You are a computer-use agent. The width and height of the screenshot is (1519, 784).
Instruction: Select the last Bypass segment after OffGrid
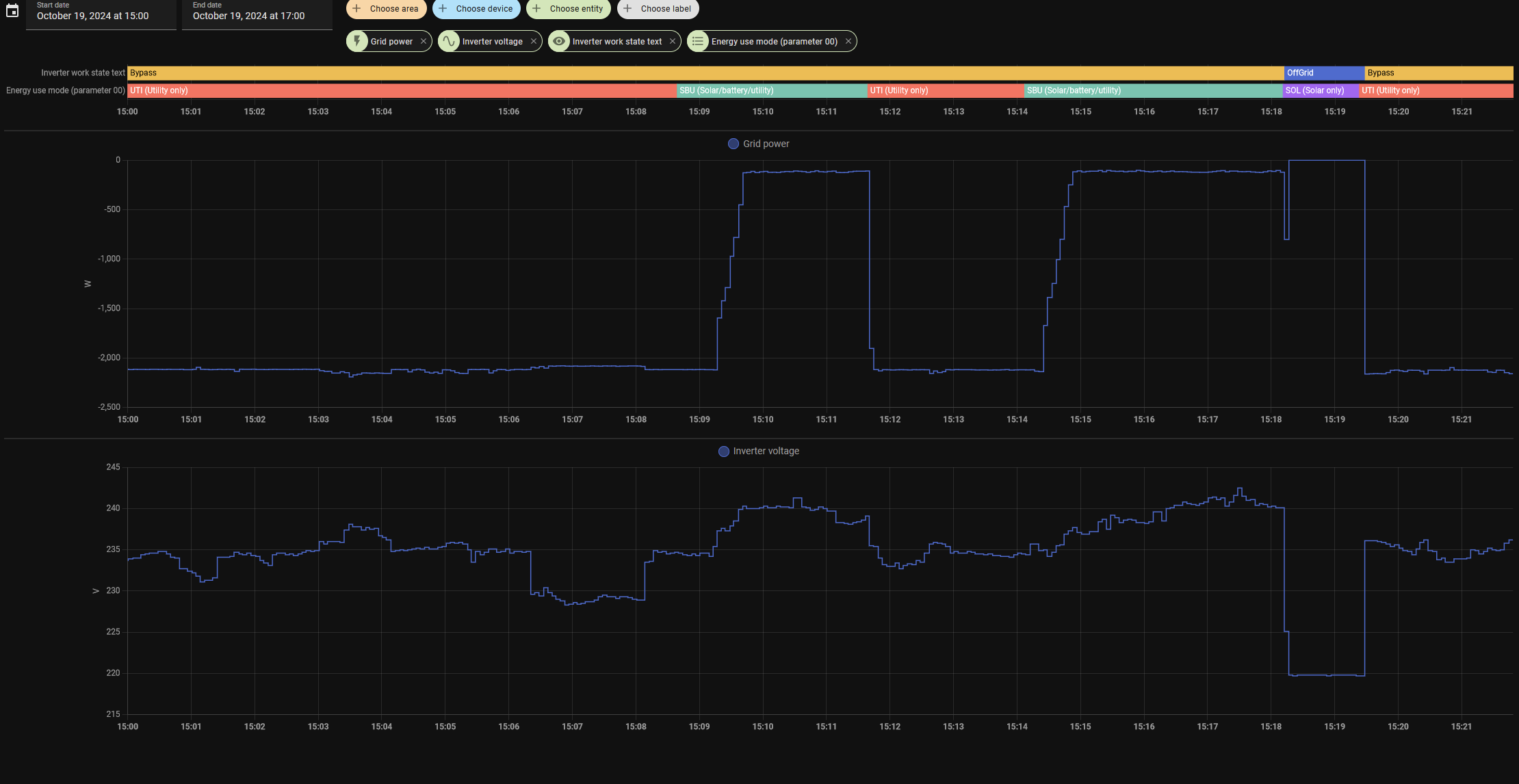click(x=1439, y=73)
